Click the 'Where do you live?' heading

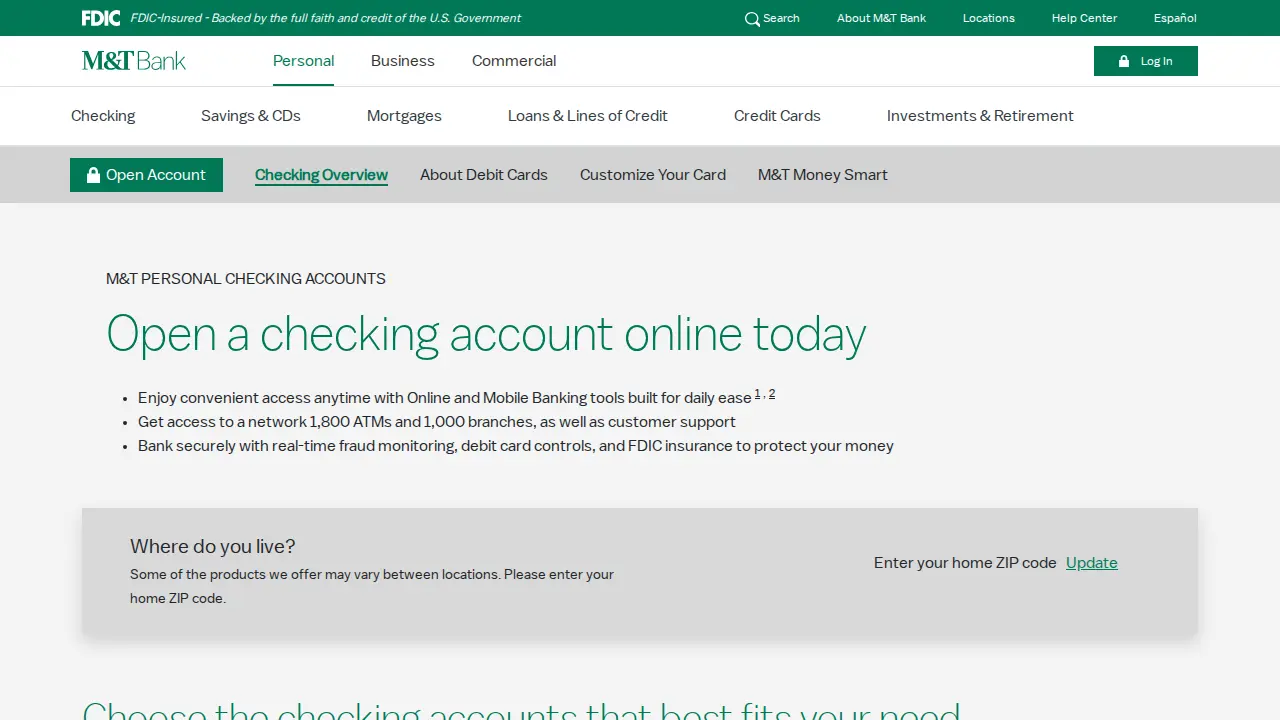tap(213, 547)
